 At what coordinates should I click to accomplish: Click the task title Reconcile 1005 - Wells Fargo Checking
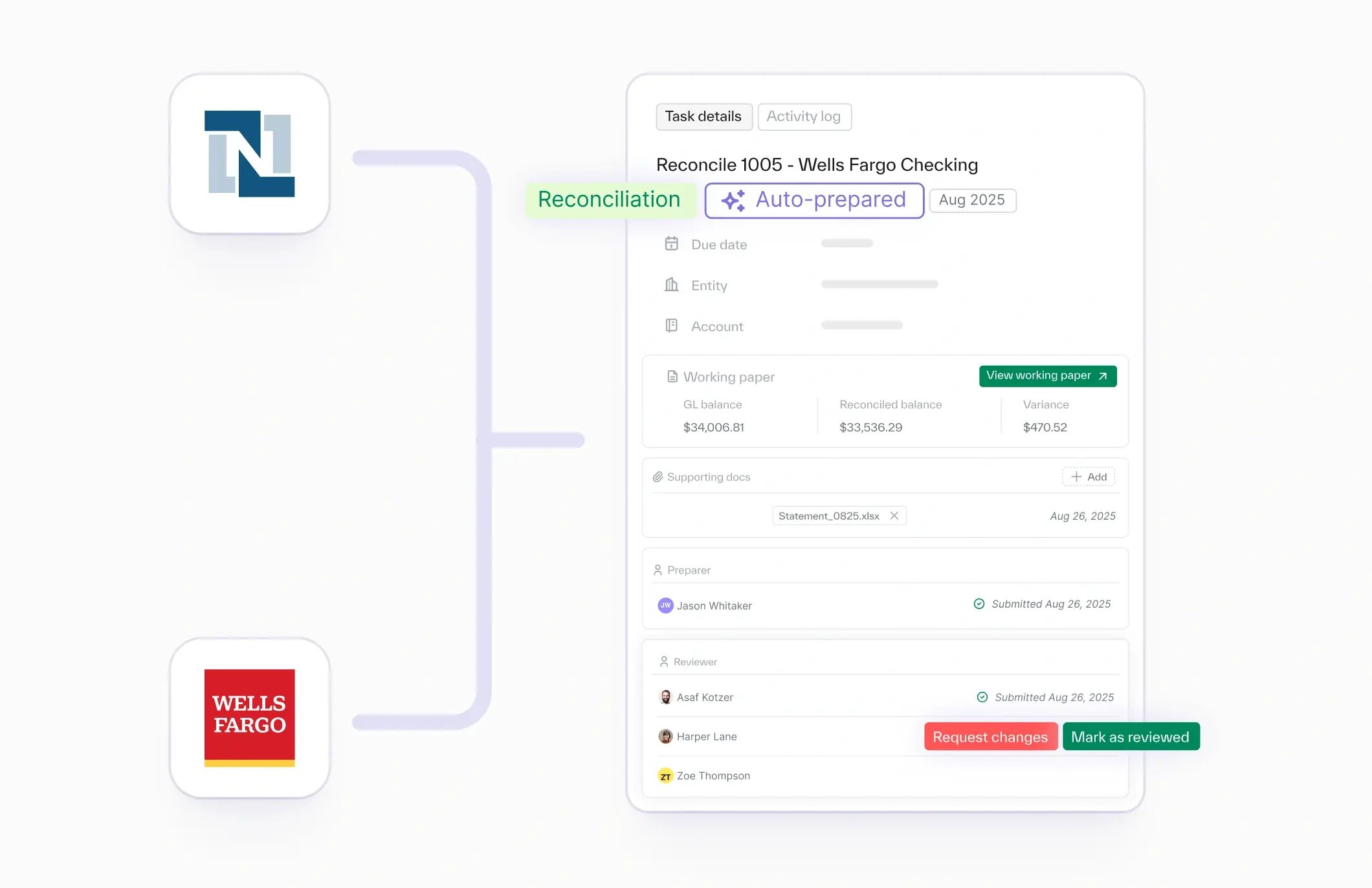817,164
